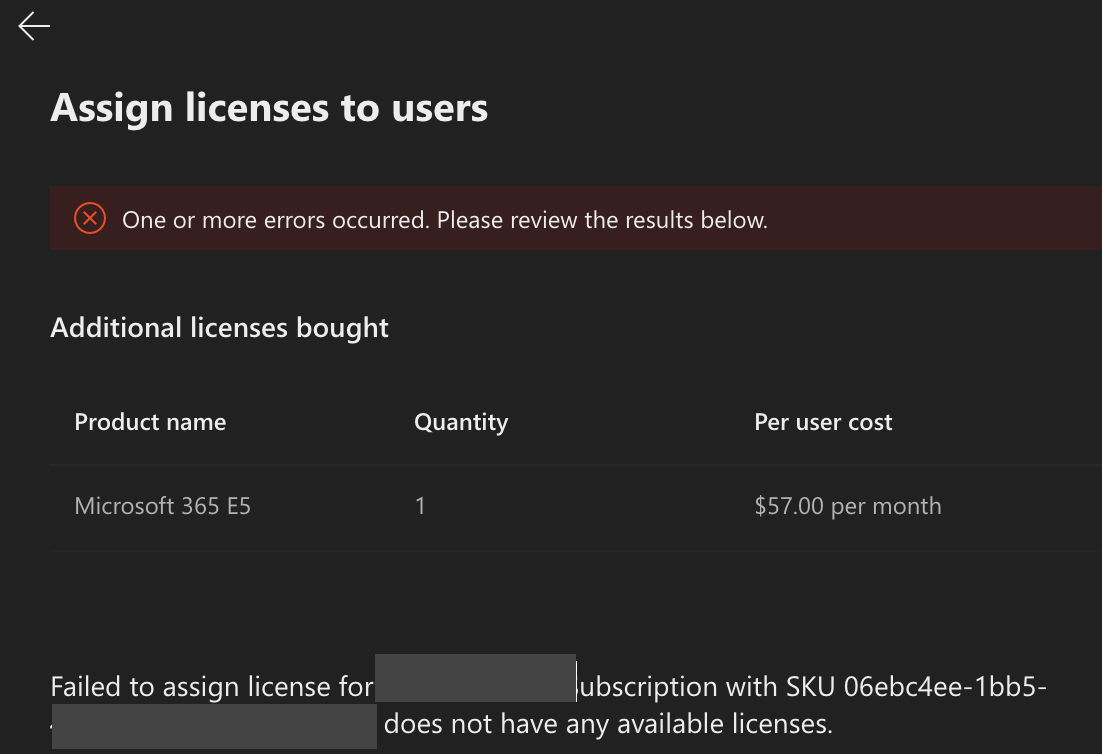Image resolution: width=1102 pixels, height=754 pixels.
Task: Click the back arrow icon
Action: click(34, 27)
